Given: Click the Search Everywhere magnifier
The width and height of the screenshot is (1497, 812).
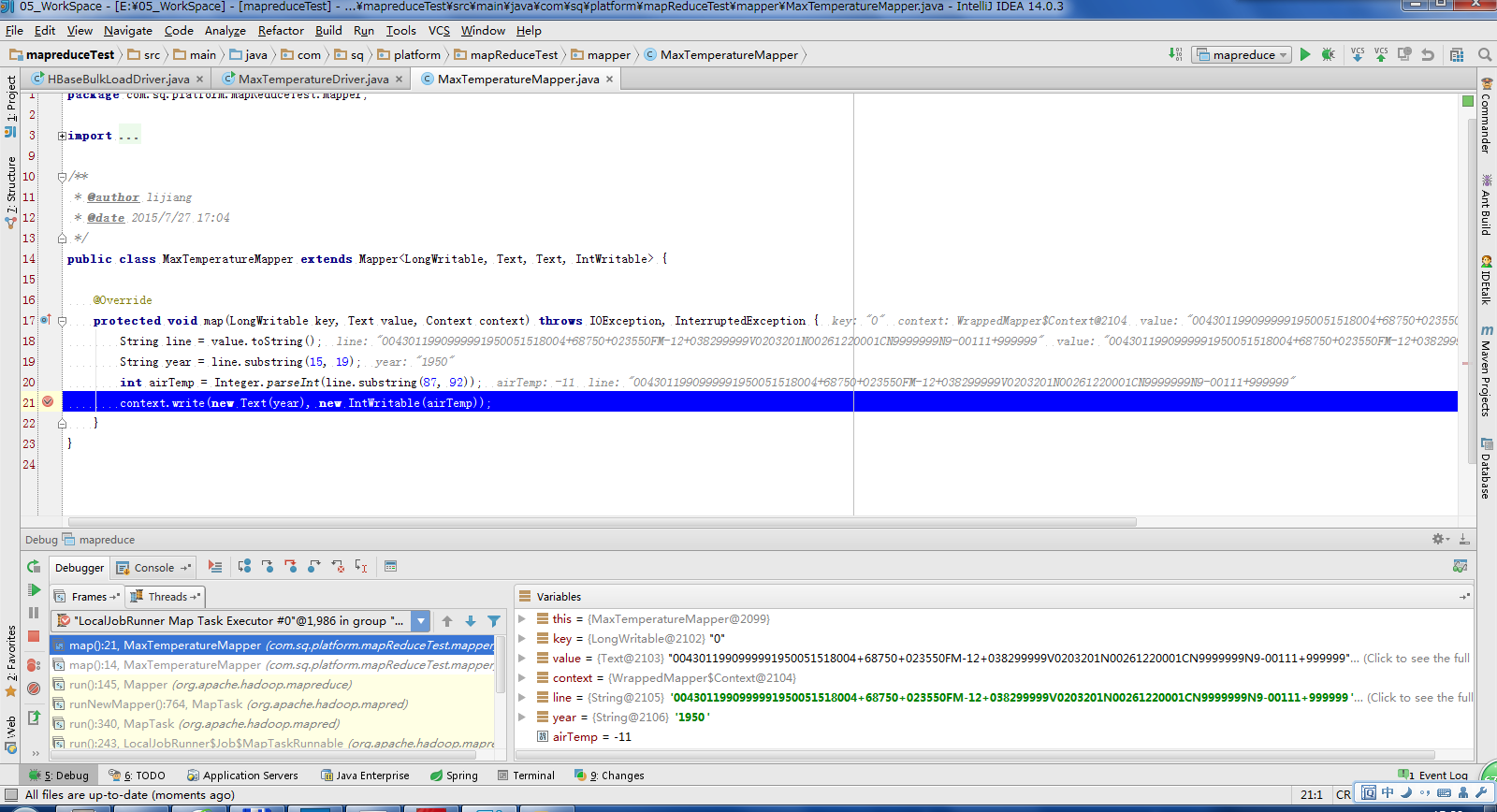Looking at the screenshot, I should (x=1484, y=54).
